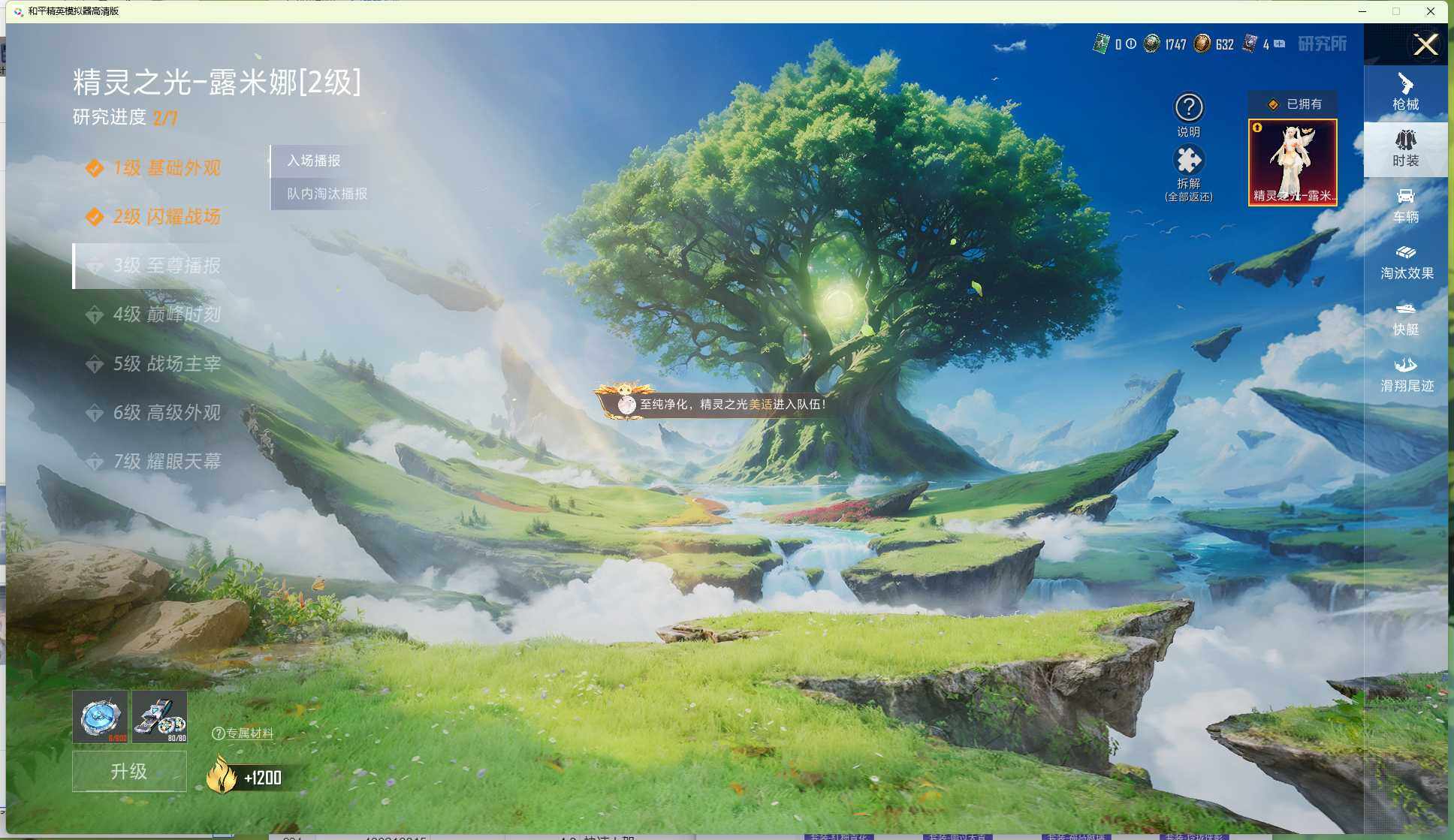
Task: Select the 精灵之光-露米娜 outfit thumbnail
Action: [1292, 161]
